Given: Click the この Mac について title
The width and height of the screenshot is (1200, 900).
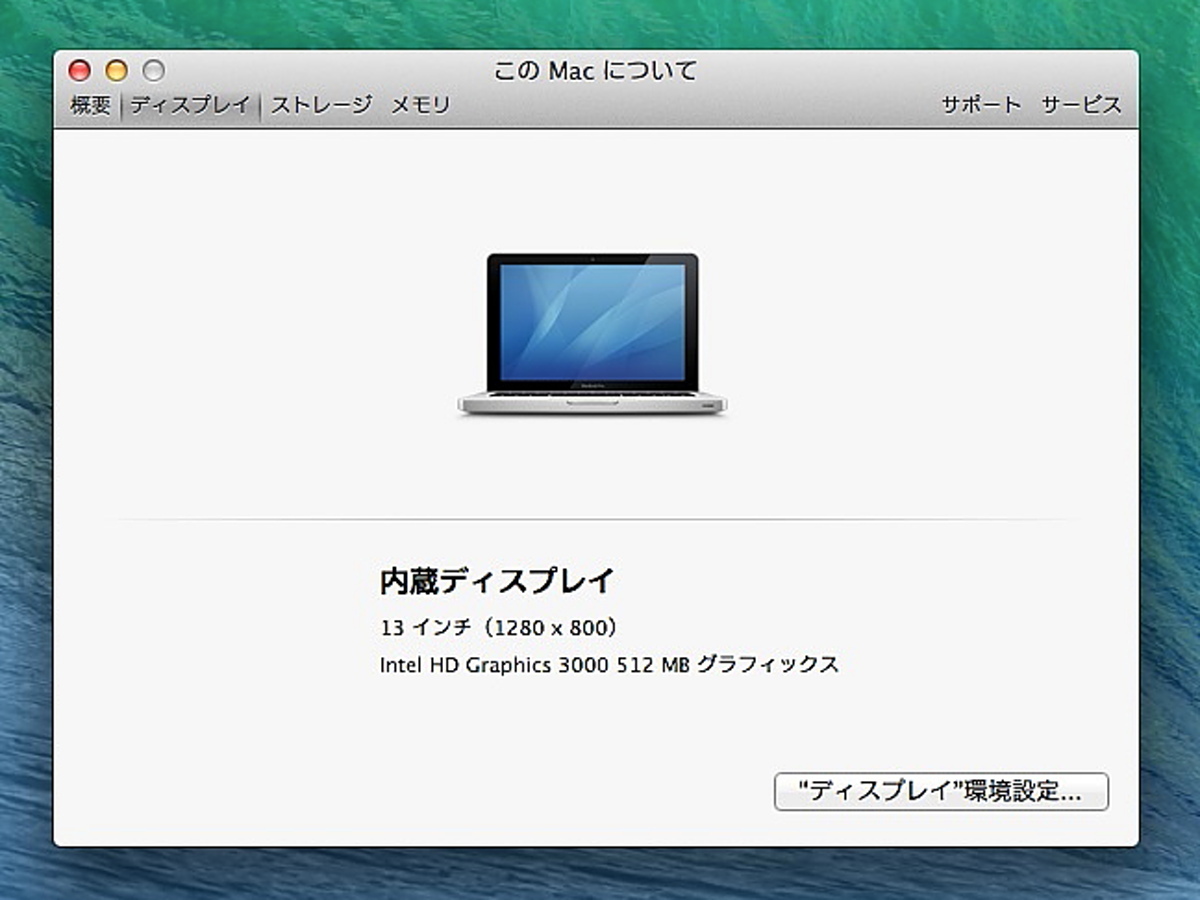Looking at the screenshot, I should click(596, 71).
